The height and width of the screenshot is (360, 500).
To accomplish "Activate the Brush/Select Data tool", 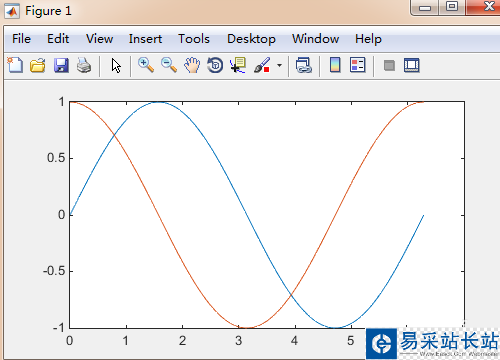I will [x=262, y=65].
